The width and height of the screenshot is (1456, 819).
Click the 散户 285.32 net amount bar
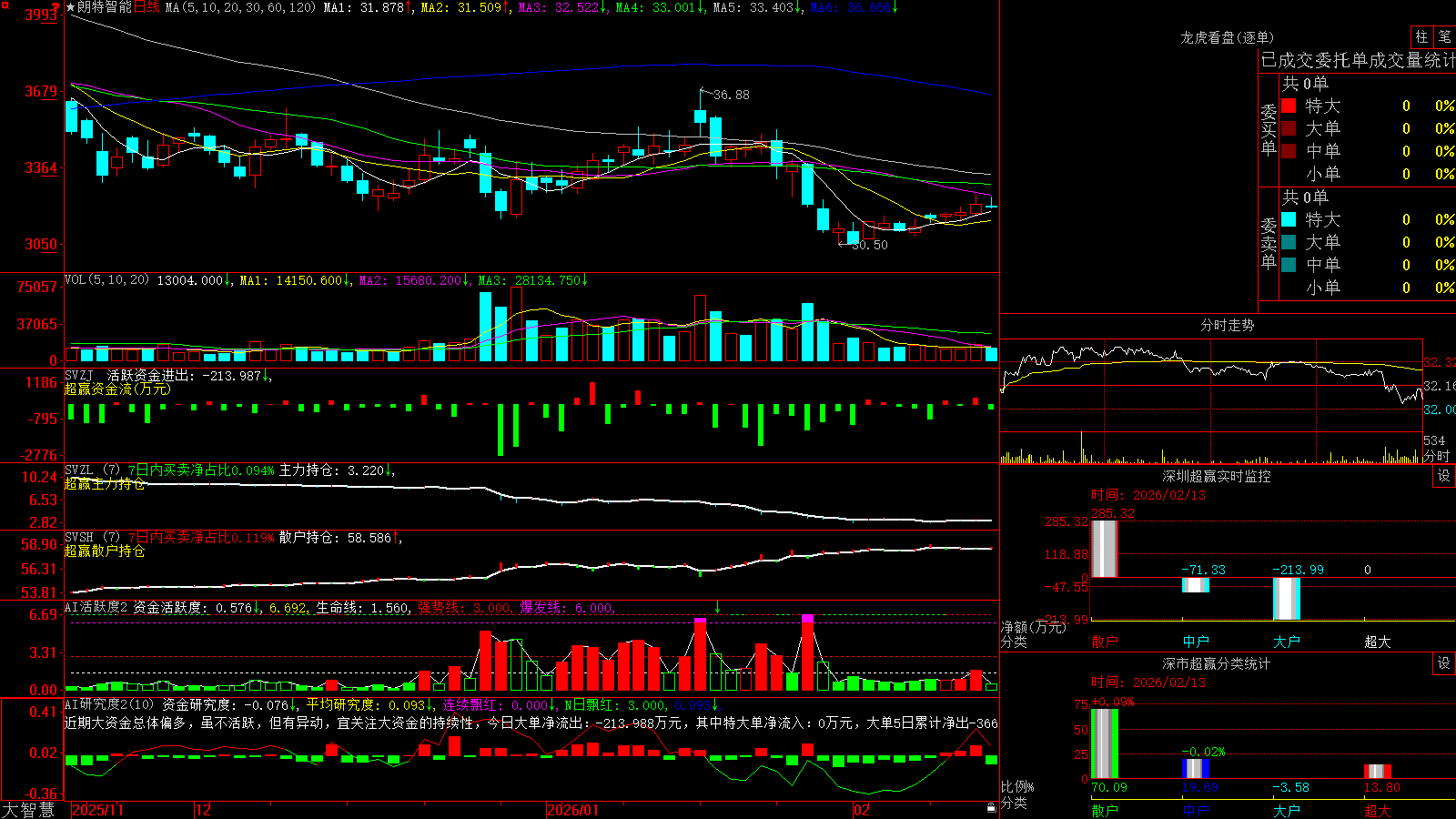tap(1105, 549)
